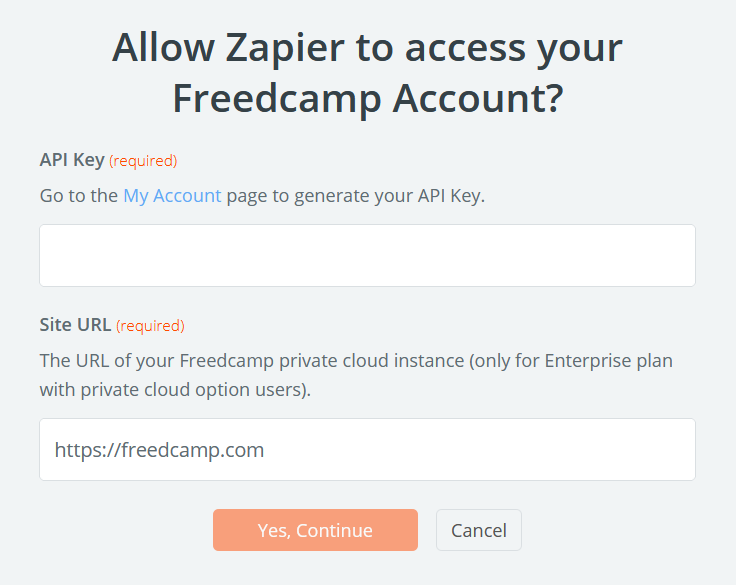736x585 pixels.
Task: Click the required marker beside API Key
Action: click(143, 160)
